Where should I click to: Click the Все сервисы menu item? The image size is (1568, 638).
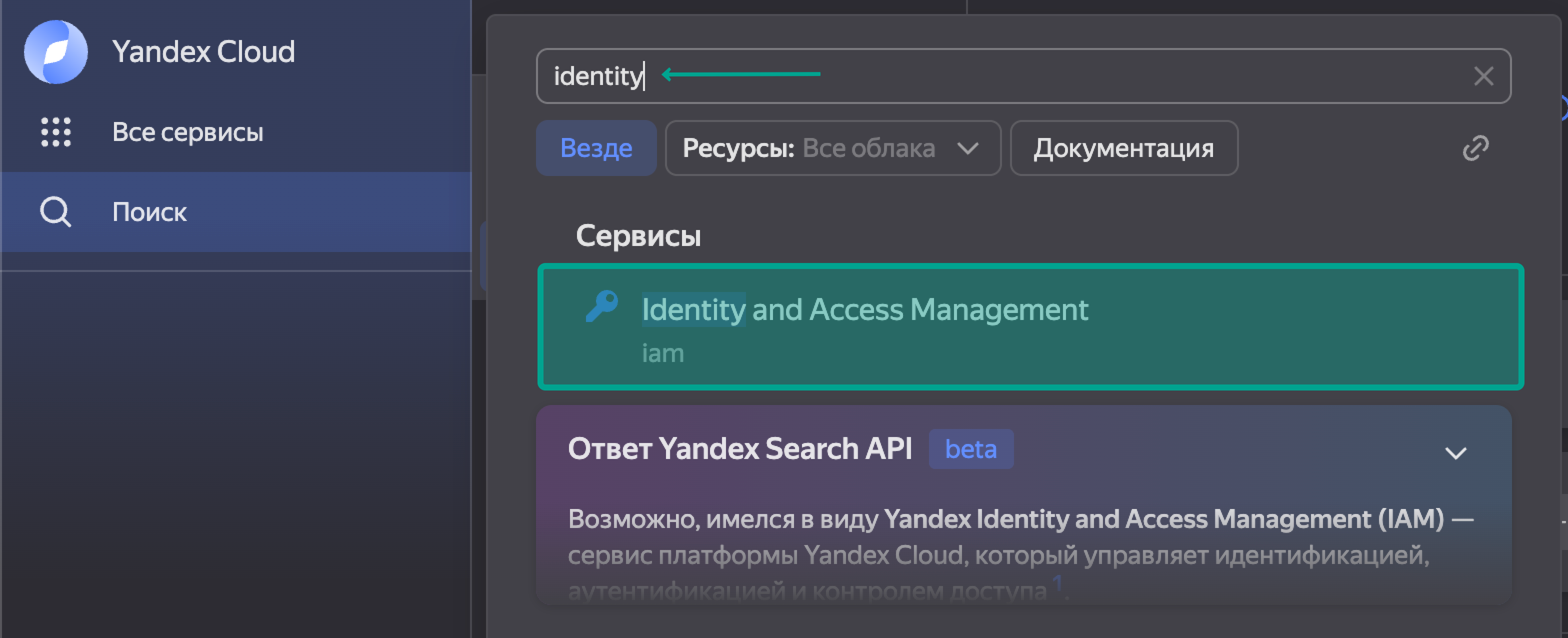tap(187, 132)
